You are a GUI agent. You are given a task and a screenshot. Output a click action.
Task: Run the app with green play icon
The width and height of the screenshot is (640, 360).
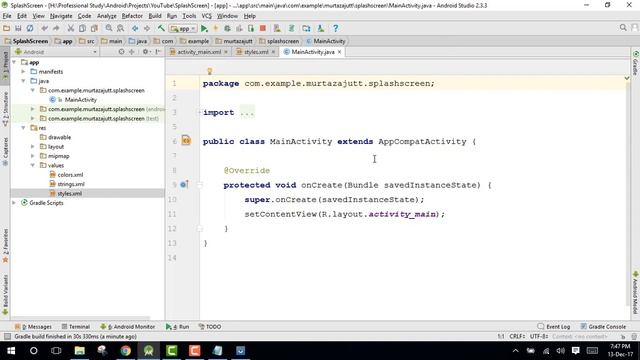tap(204, 28)
